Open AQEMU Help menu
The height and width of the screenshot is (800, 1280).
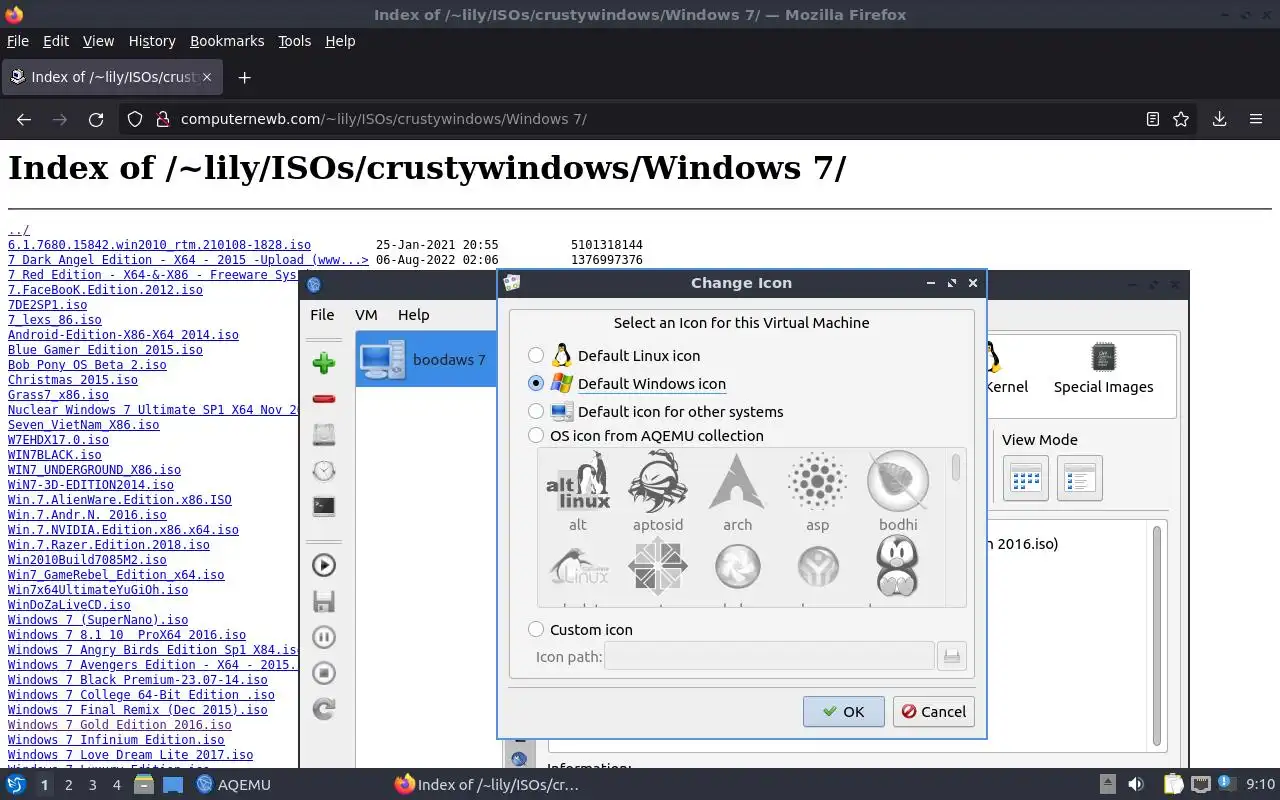[413, 314]
